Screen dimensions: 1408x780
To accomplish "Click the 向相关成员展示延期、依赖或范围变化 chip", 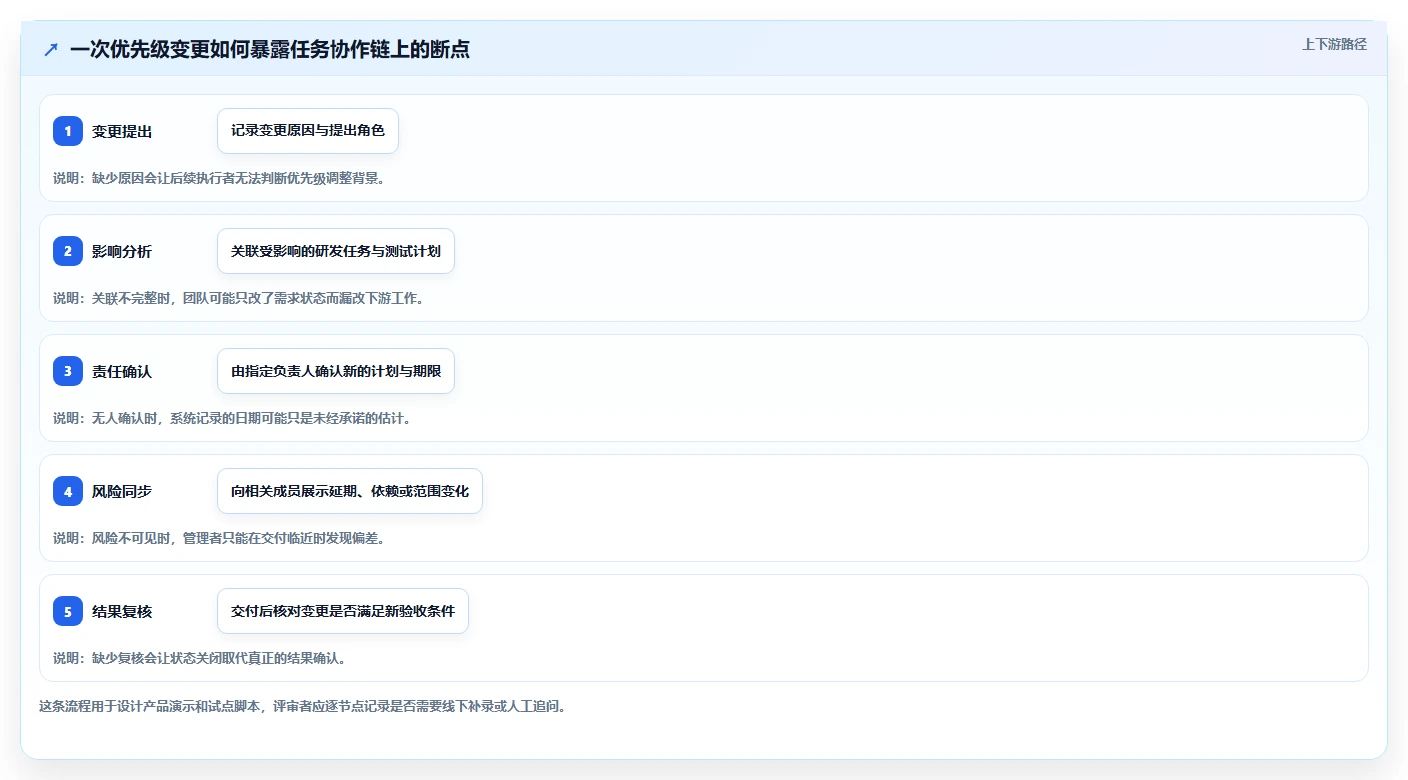I will 350,491.
